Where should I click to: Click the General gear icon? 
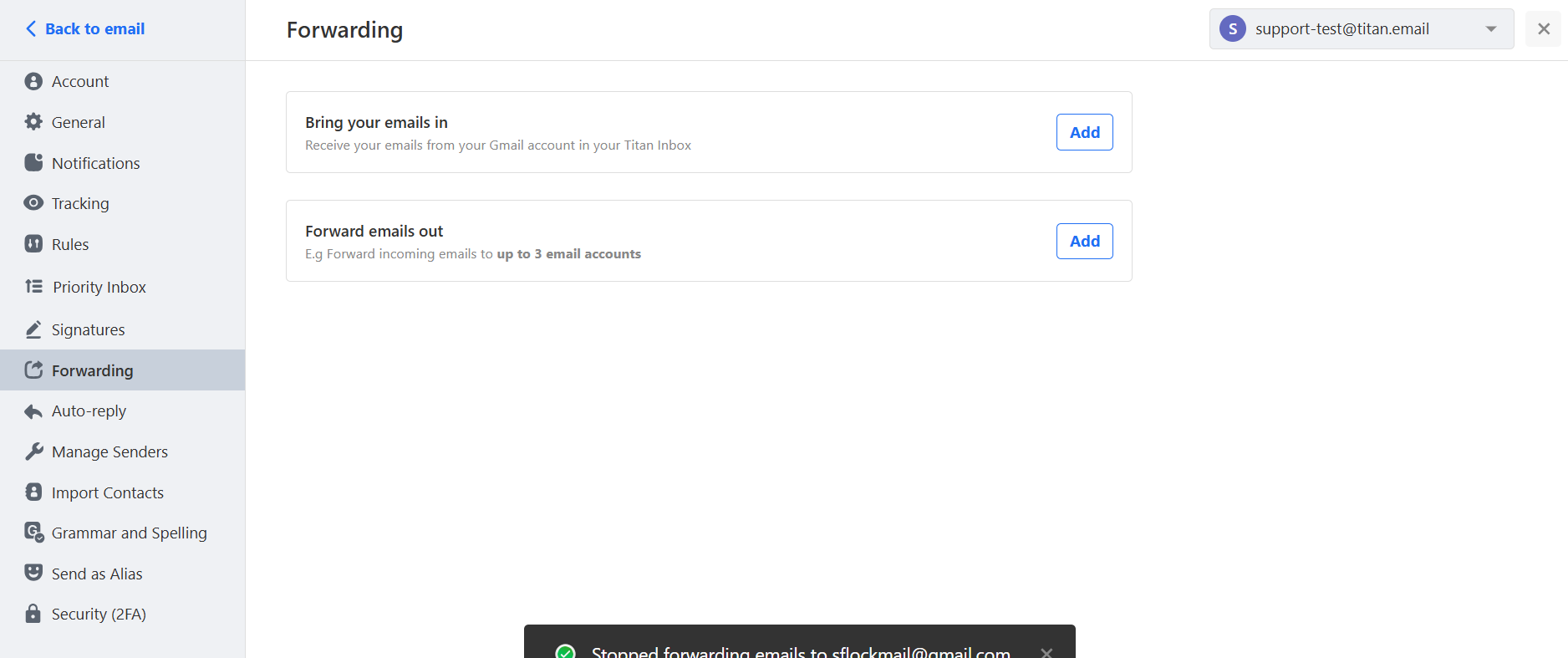[33, 122]
